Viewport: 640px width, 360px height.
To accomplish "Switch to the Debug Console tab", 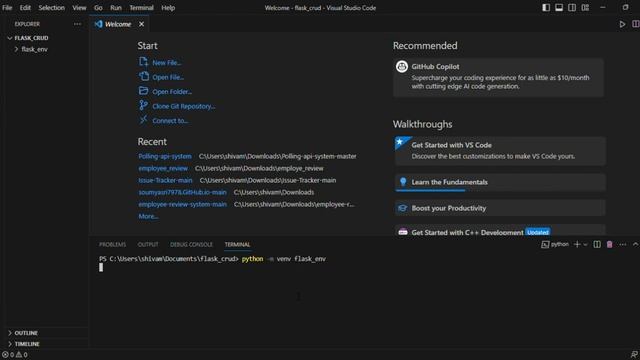I will click(x=191, y=244).
